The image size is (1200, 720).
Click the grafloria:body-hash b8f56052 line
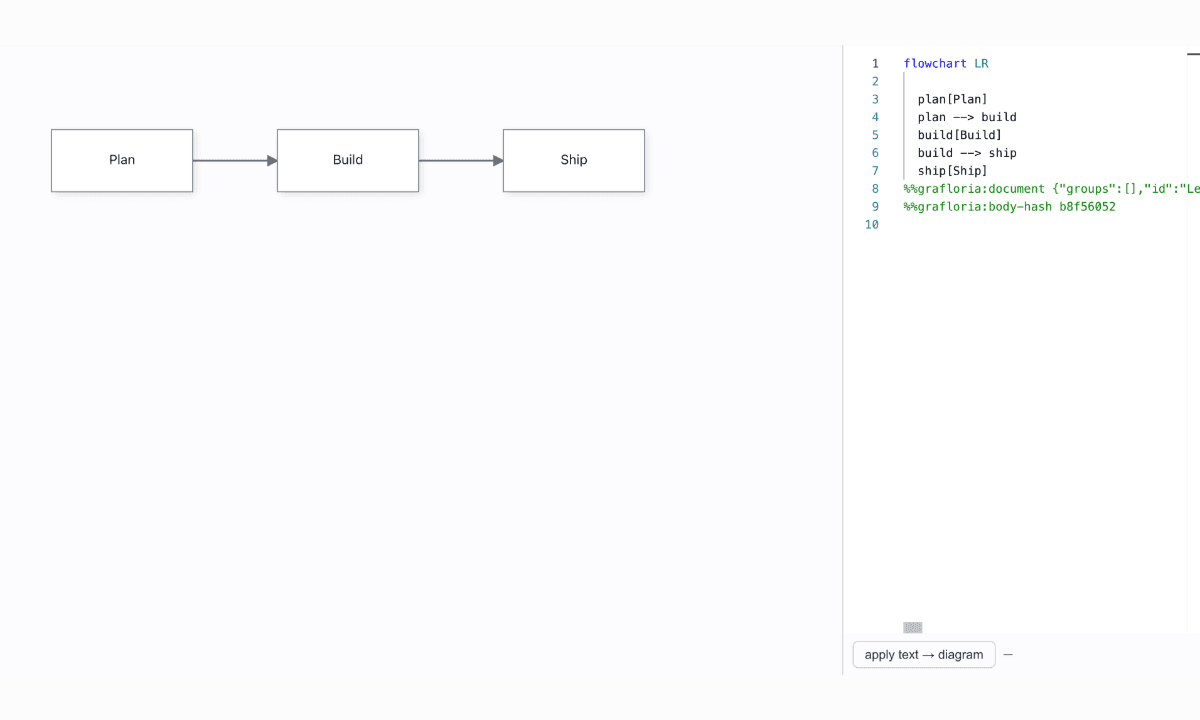click(x=1009, y=207)
